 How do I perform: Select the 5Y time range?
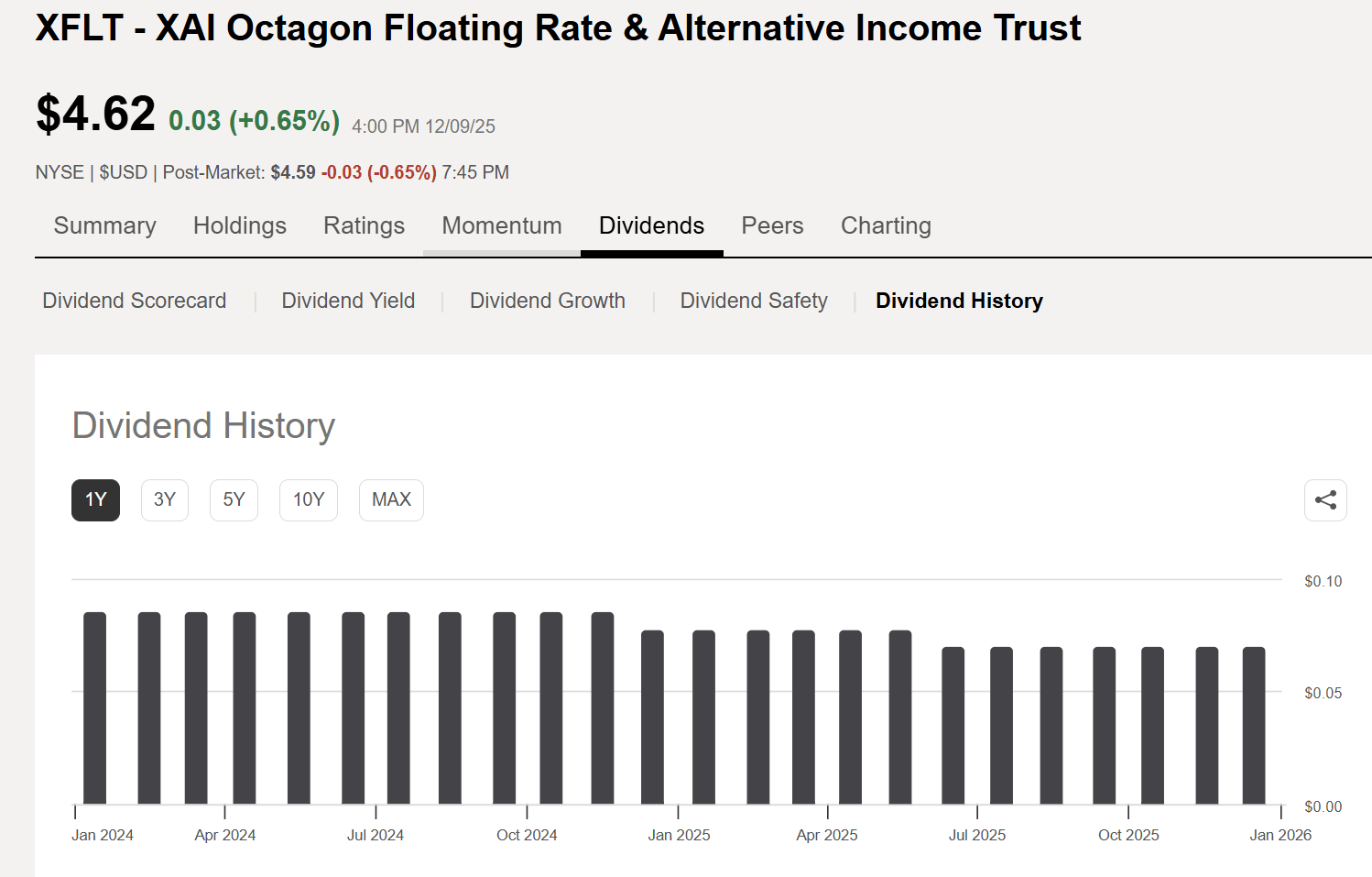(234, 499)
